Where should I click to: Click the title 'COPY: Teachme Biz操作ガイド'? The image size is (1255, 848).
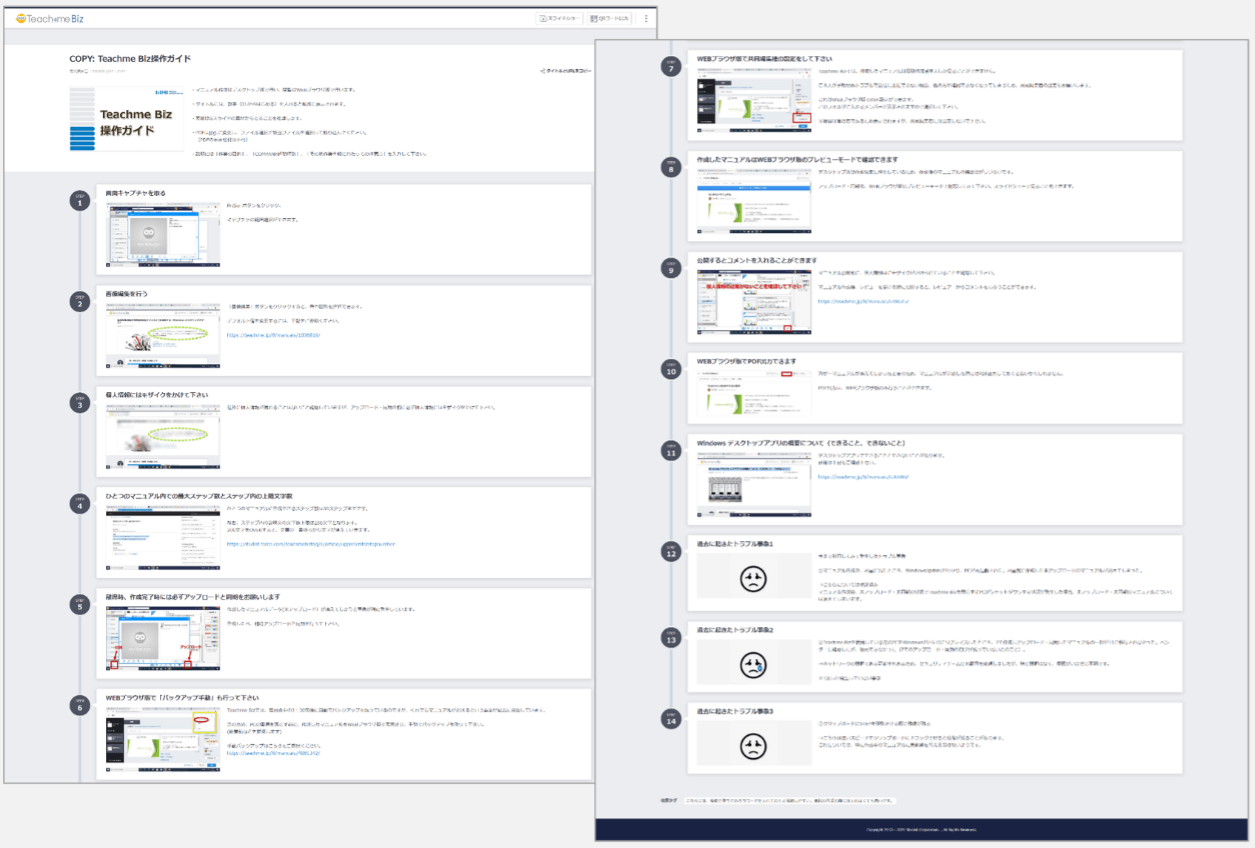click(130, 59)
